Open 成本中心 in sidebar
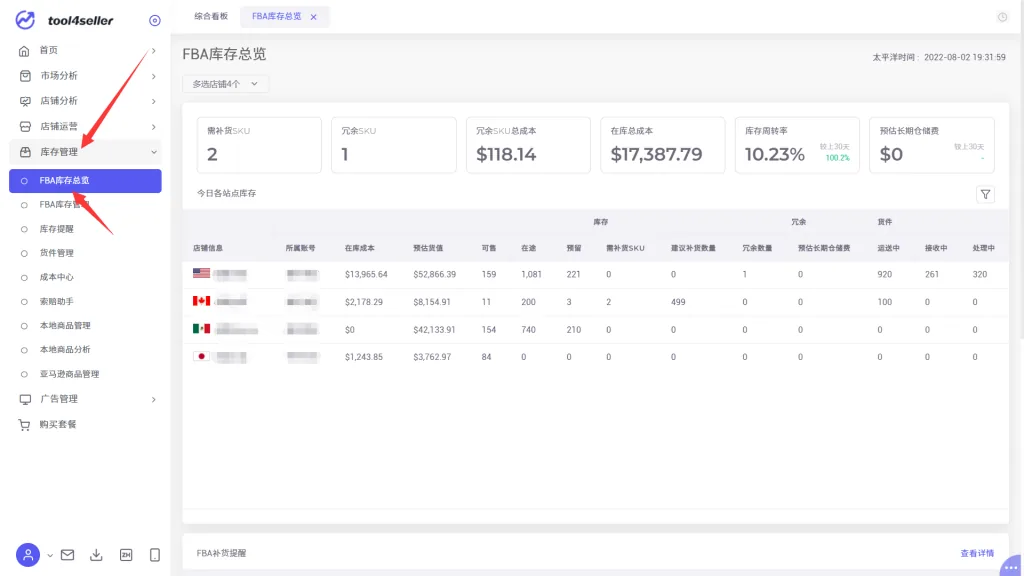 [57, 277]
